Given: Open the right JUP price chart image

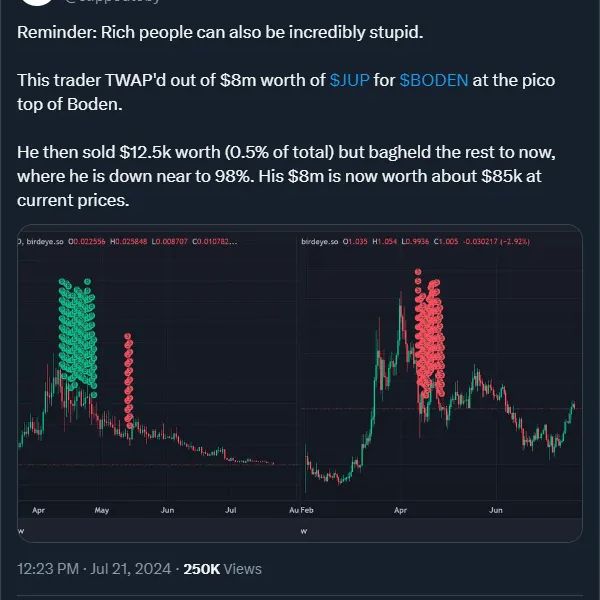Looking at the screenshot, I should coord(440,383).
